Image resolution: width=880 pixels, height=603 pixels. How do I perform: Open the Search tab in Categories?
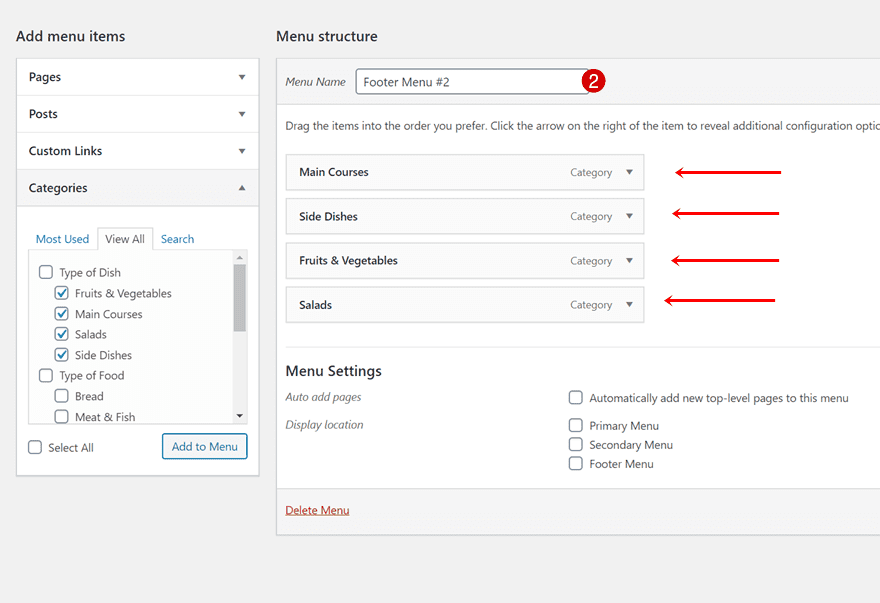click(177, 239)
